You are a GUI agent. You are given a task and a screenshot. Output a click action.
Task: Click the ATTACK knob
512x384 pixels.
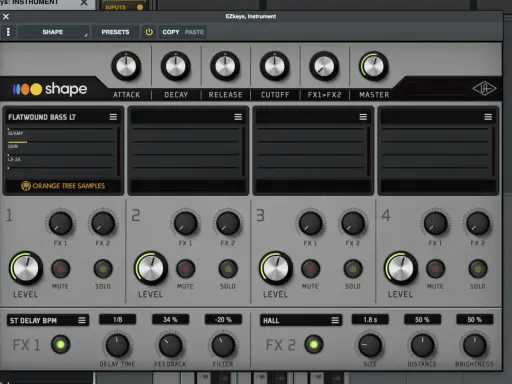coord(126,66)
